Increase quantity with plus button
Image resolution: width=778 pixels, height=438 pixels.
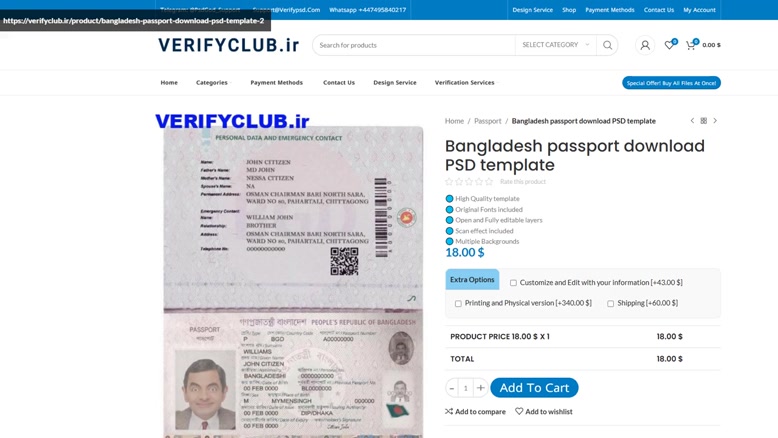pyautogui.click(x=480, y=388)
